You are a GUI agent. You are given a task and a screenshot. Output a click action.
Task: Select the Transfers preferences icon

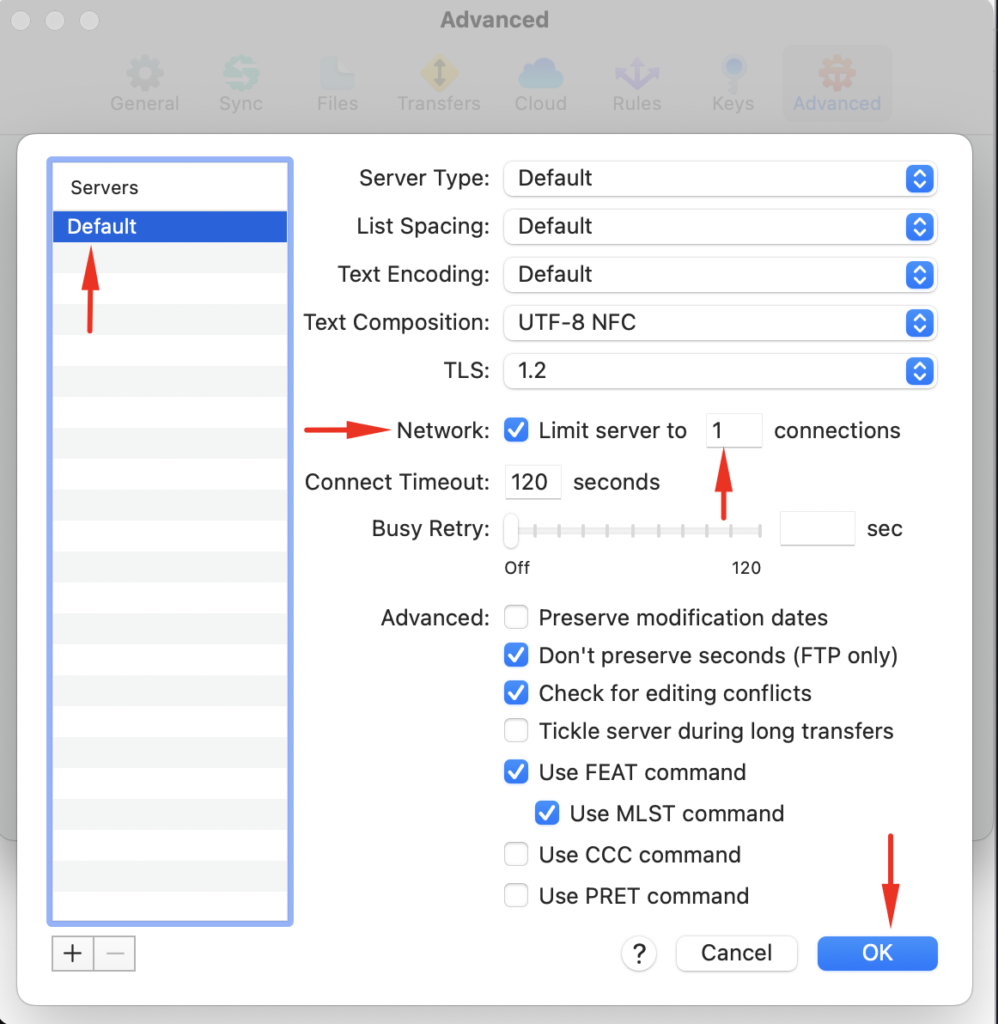coord(439,83)
